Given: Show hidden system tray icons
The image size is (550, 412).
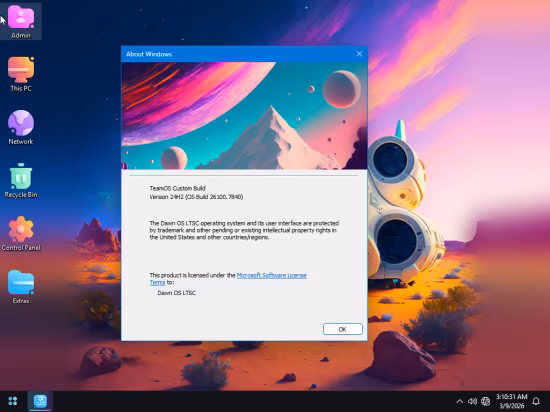Looking at the screenshot, I should (x=460, y=401).
